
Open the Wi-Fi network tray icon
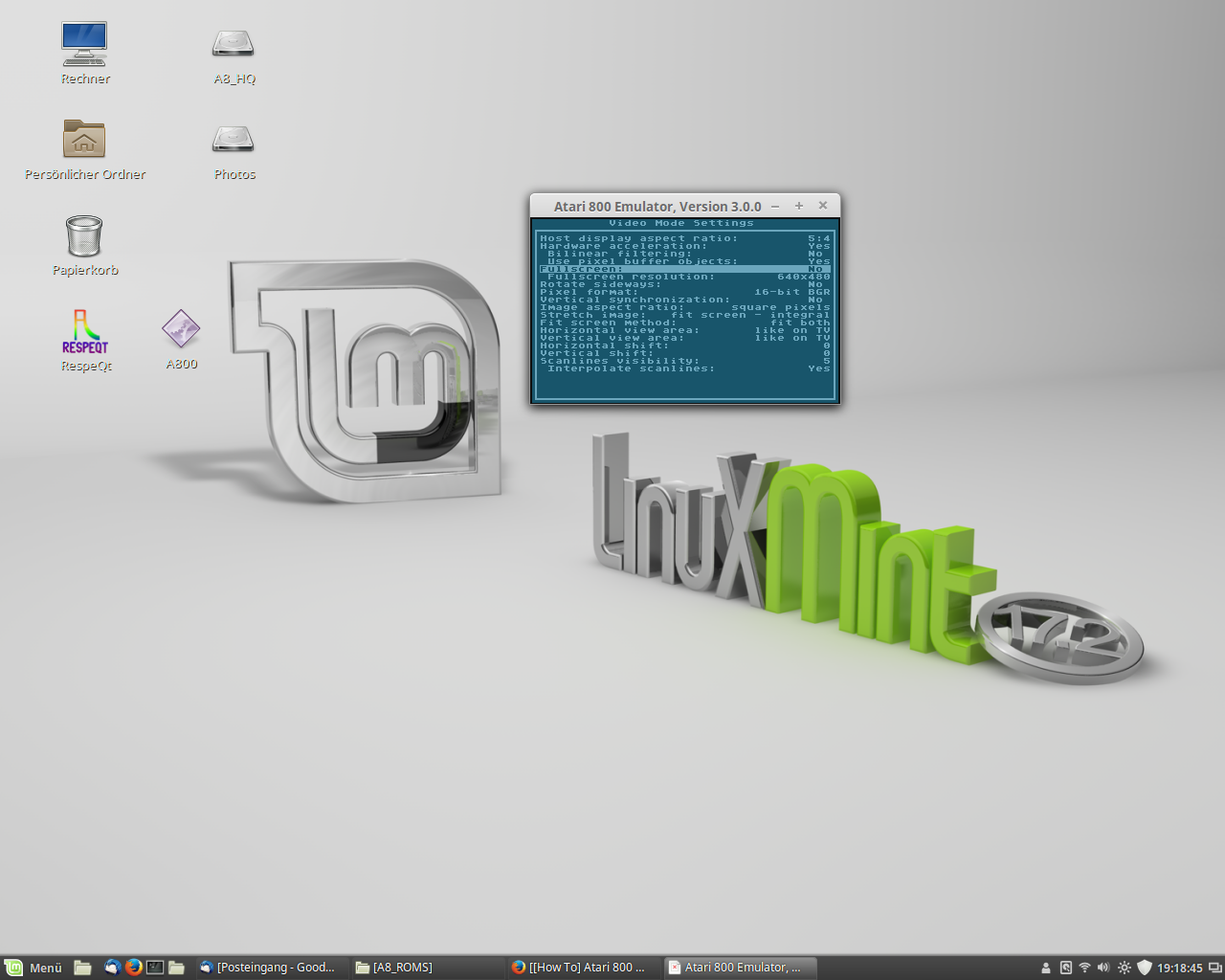(x=1084, y=968)
